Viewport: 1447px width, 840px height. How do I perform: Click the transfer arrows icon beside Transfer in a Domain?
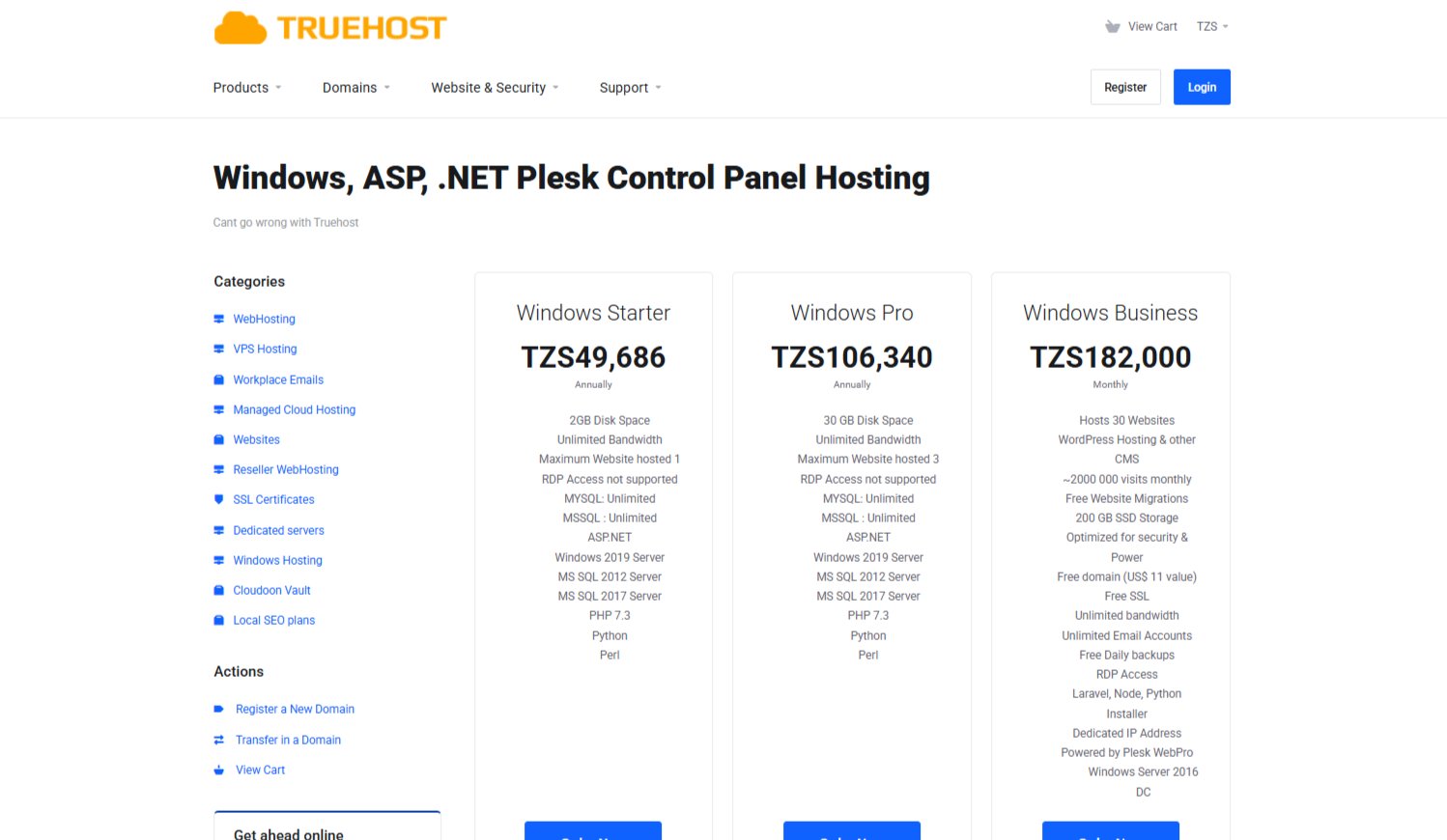click(x=220, y=739)
